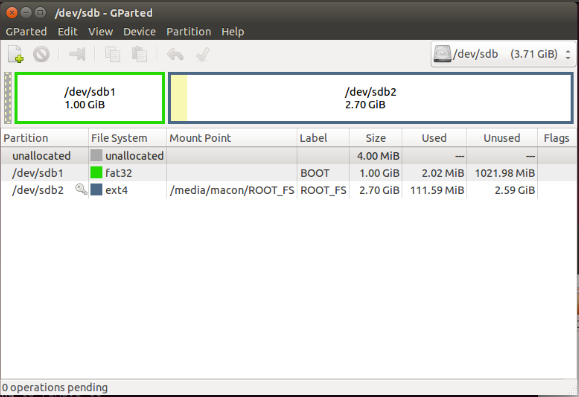The height and width of the screenshot is (397, 579).
Task: Minimize the GParted window
Action: point(26,13)
